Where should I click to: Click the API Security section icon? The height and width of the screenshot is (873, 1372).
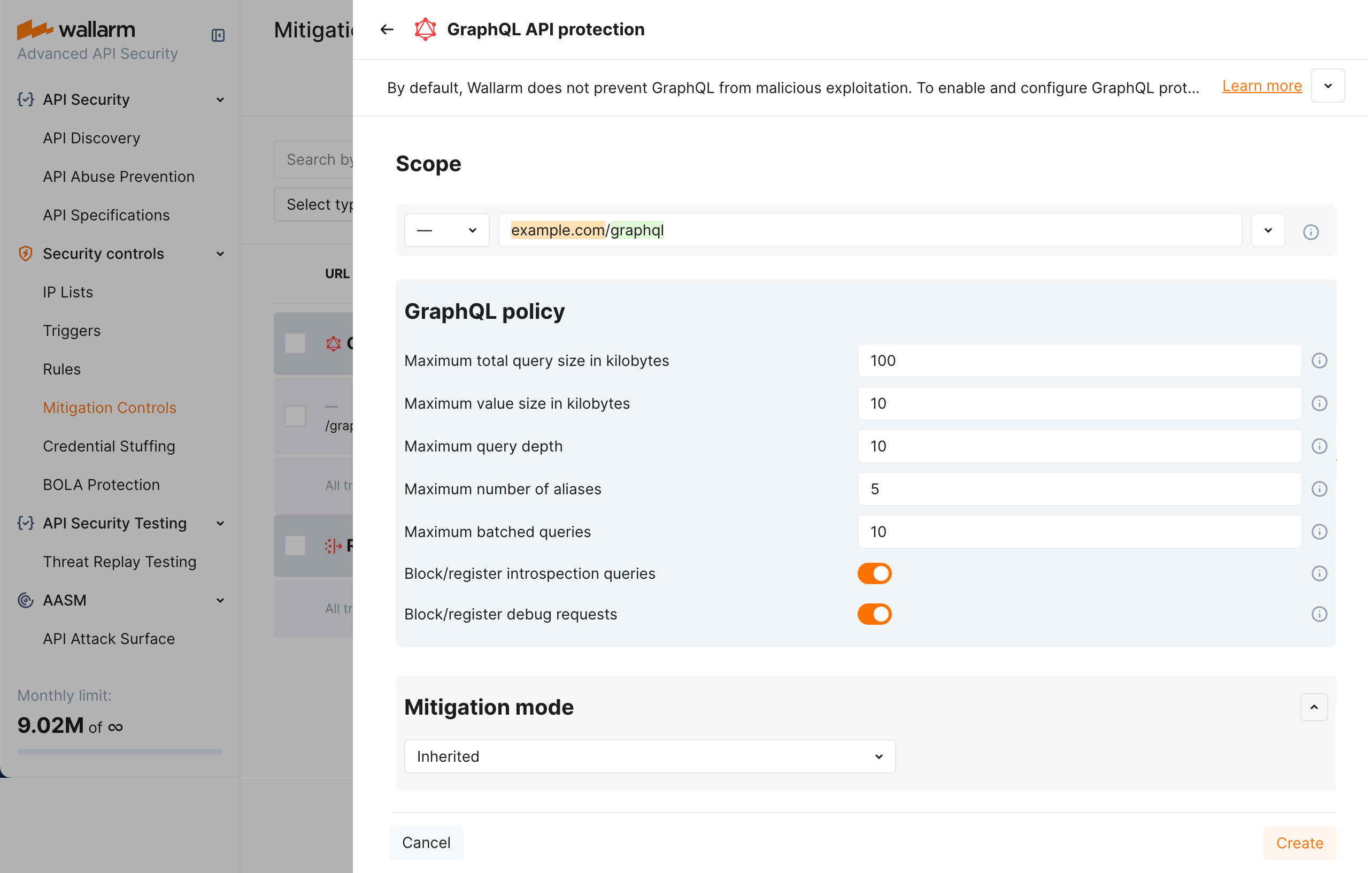click(x=25, y=99)
